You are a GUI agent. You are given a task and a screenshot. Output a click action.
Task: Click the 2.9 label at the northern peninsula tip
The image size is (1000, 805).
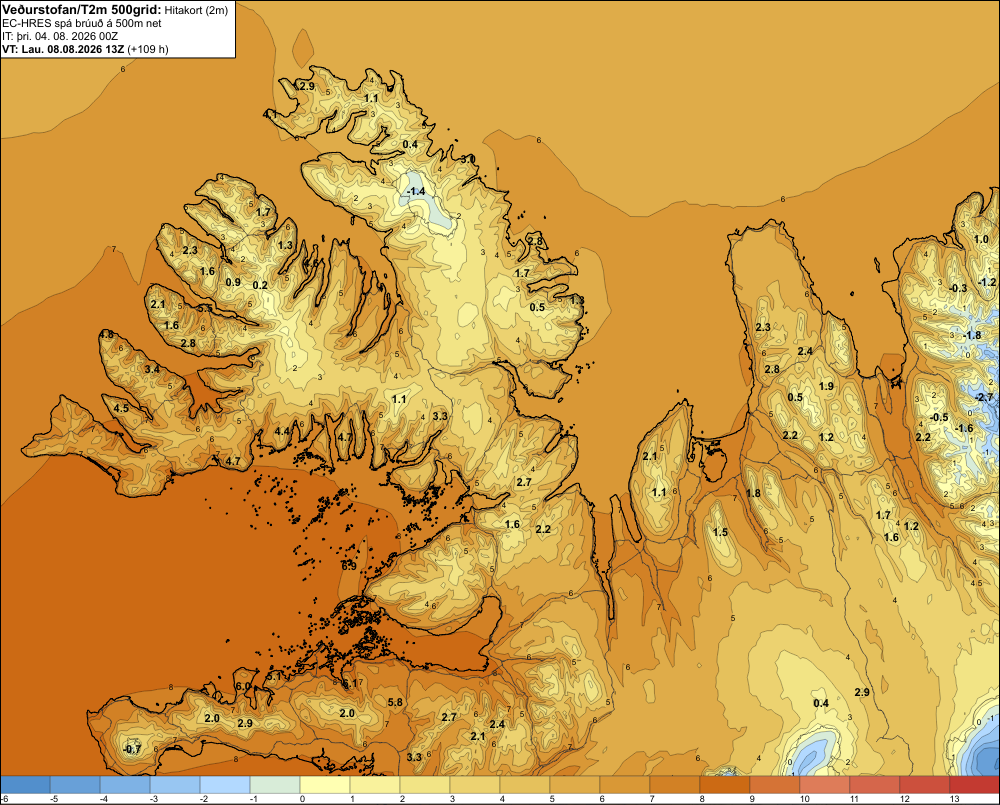tap(307, 86)
